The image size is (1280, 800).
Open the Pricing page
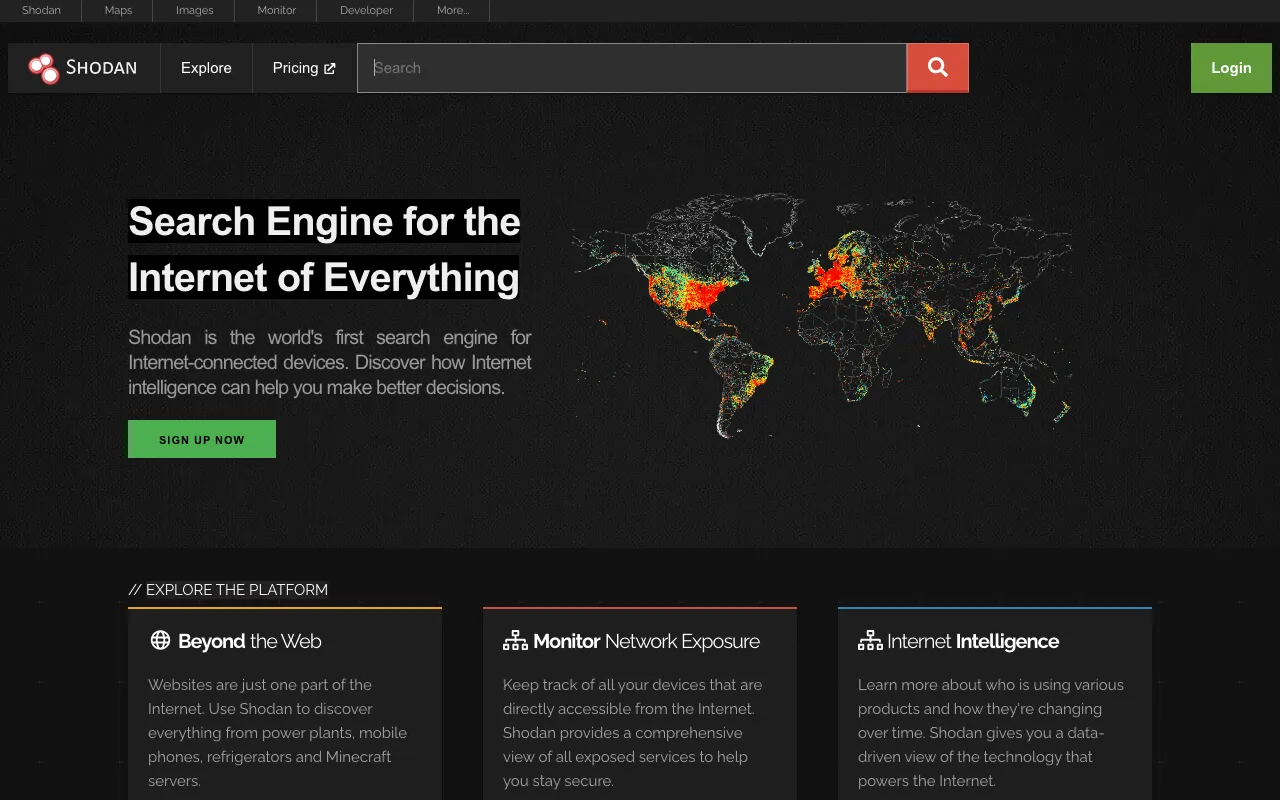coord(296,68)
